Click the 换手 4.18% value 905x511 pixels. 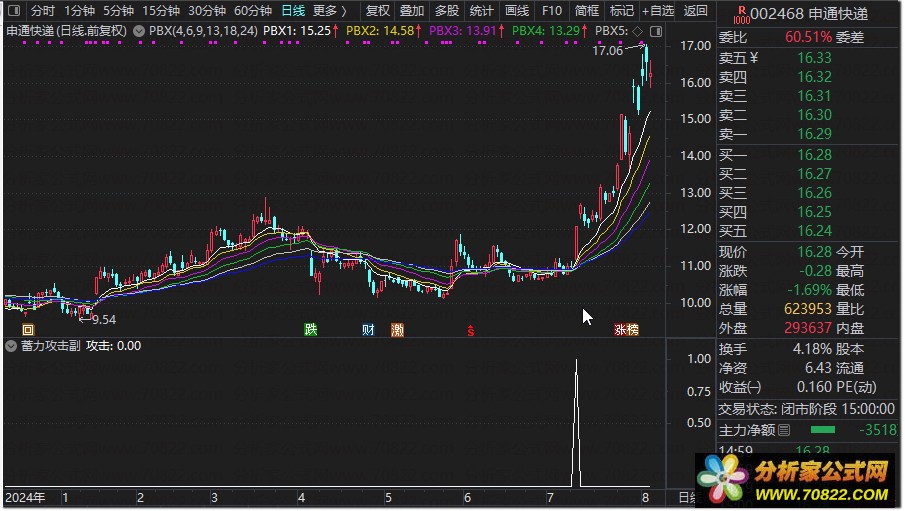[812, 349]
